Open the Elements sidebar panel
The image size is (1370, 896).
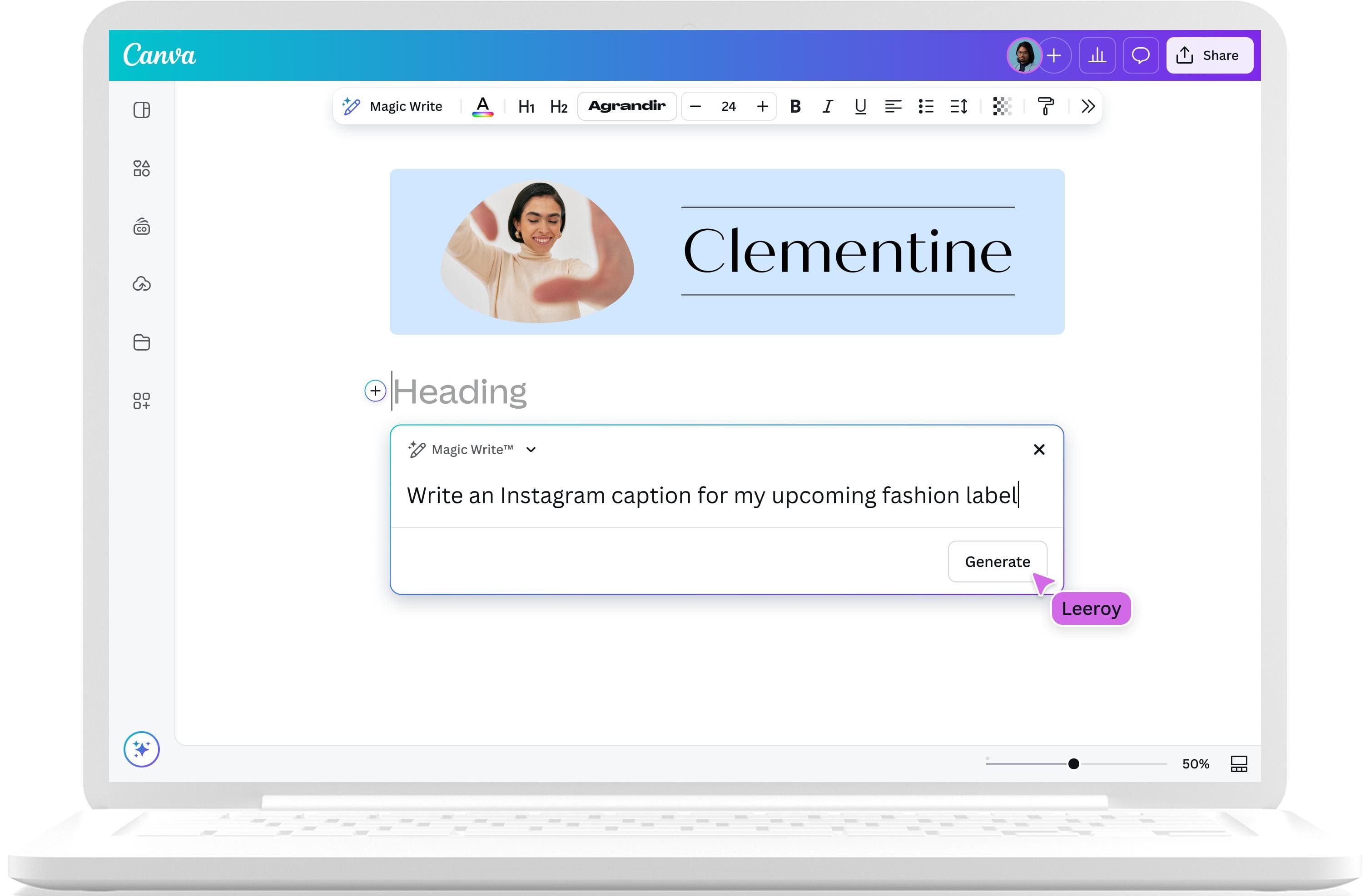point(142,168)
